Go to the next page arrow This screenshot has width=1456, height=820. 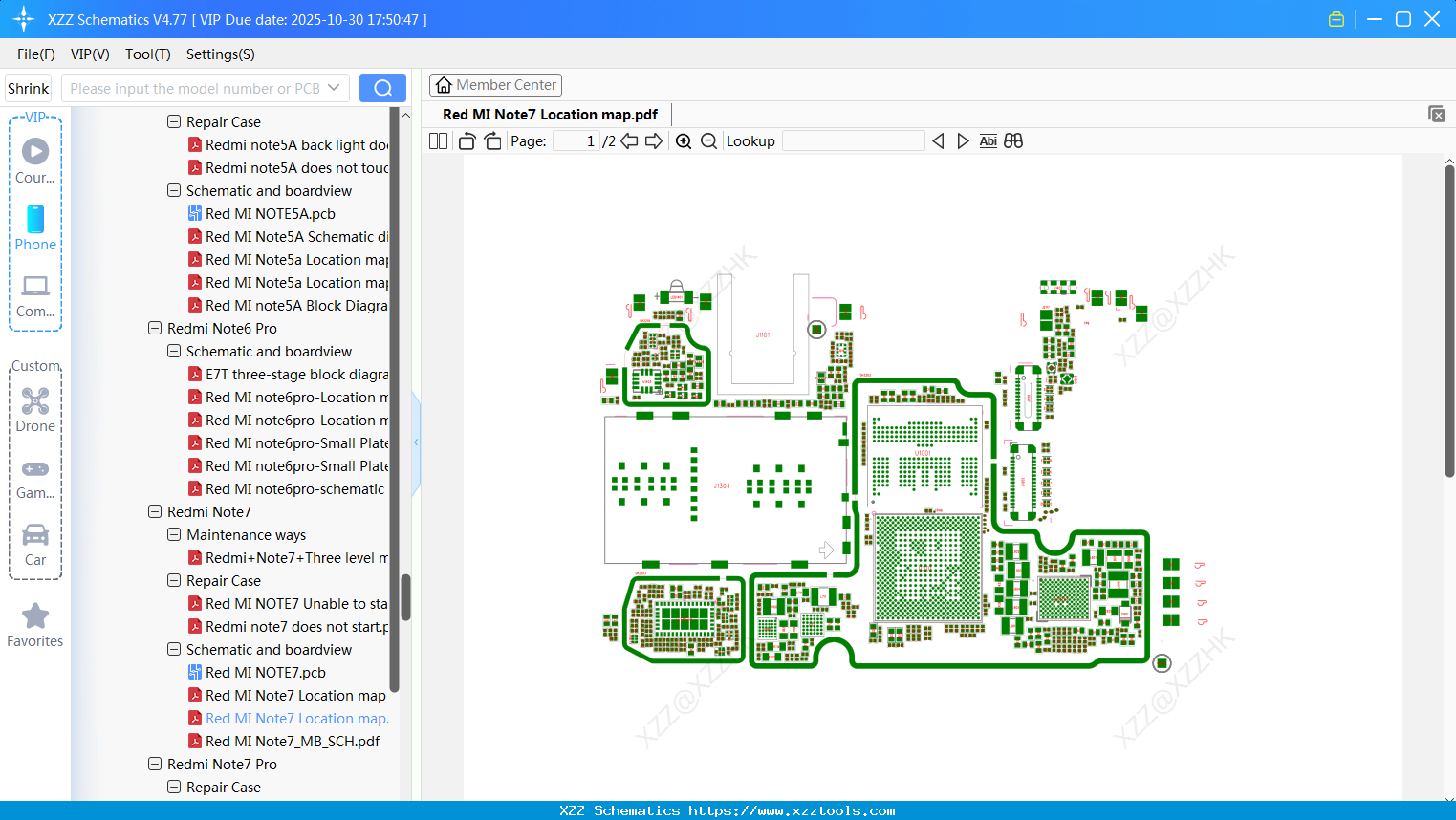click(x=654, y=141)
